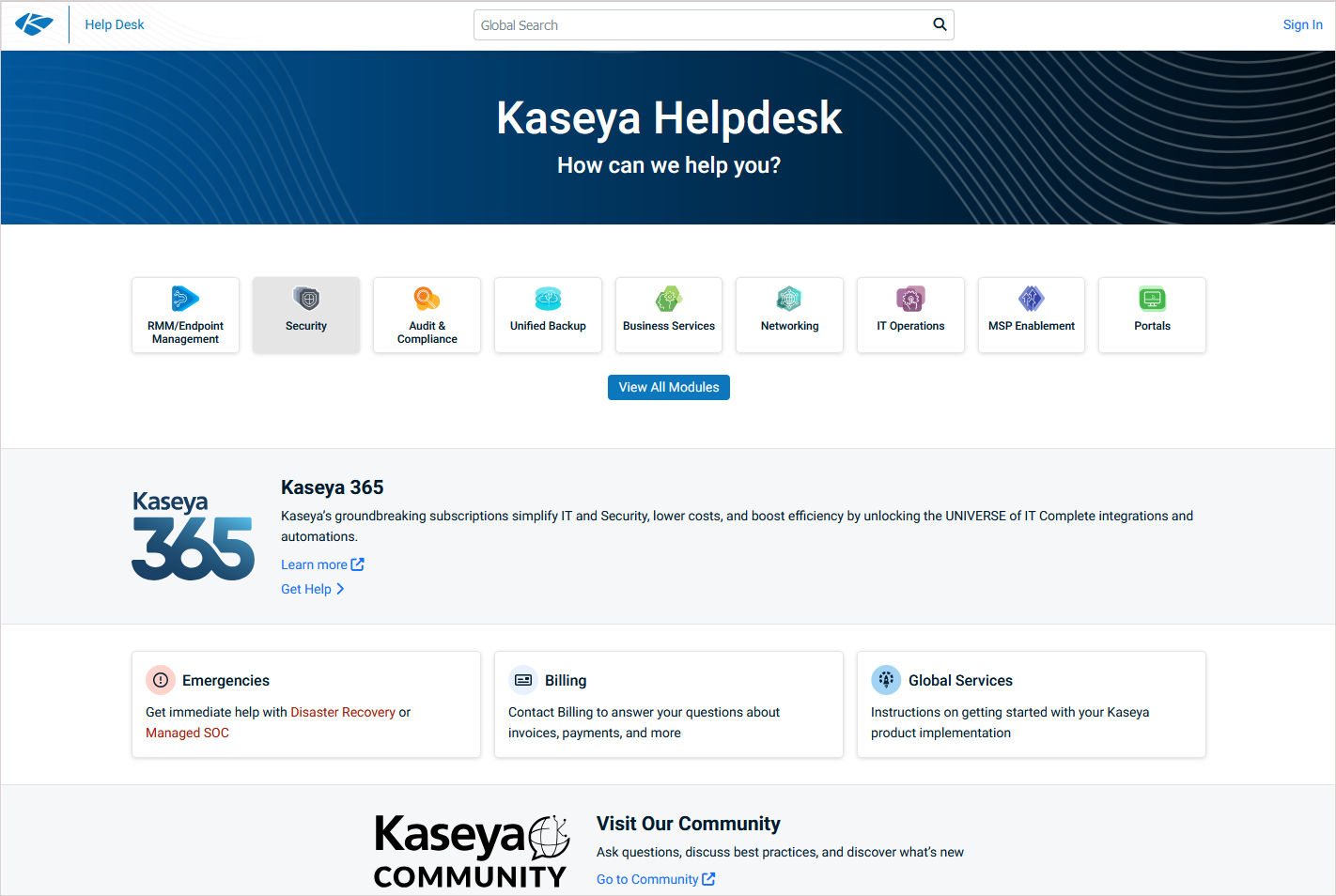Open the Disaster Recovery link
The height and width of the screenshot is (896, 1336).
tap(343, 712)
